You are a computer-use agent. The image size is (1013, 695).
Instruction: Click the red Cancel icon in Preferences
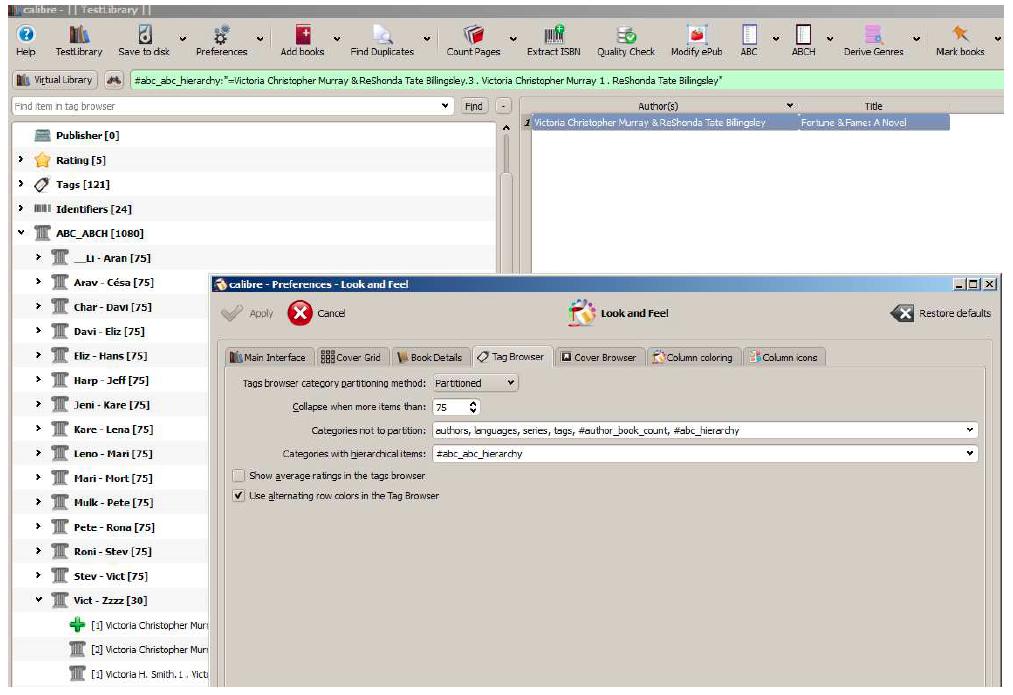click(300, 313)
